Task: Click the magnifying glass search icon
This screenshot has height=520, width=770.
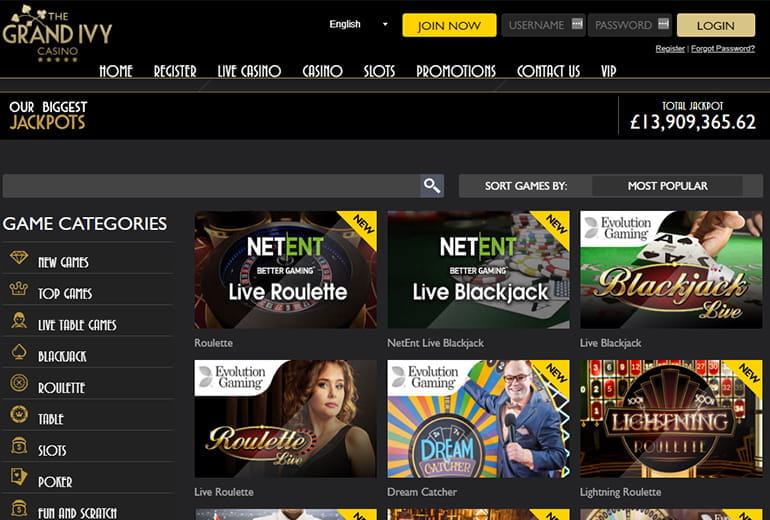Action: pos(432,186)
